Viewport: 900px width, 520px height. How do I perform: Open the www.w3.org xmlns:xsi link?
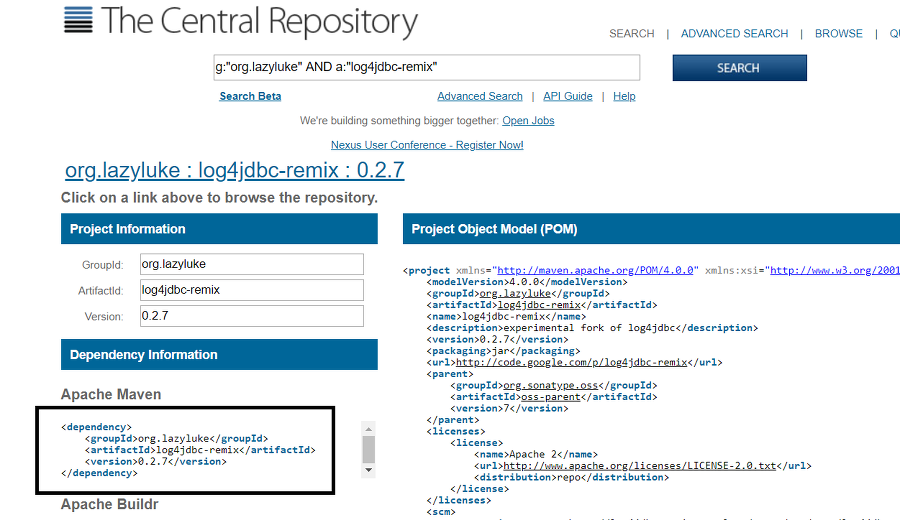[835, 270]
